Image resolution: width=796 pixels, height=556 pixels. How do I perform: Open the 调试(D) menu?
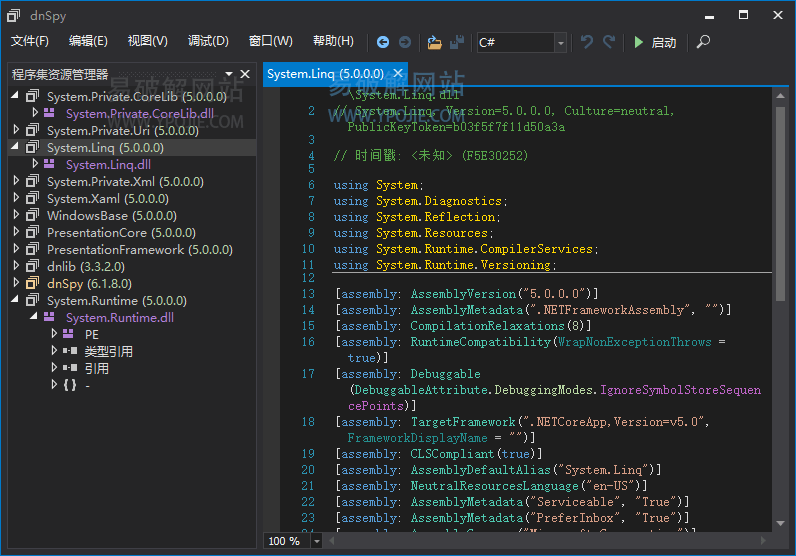click(x=208, y=41)
